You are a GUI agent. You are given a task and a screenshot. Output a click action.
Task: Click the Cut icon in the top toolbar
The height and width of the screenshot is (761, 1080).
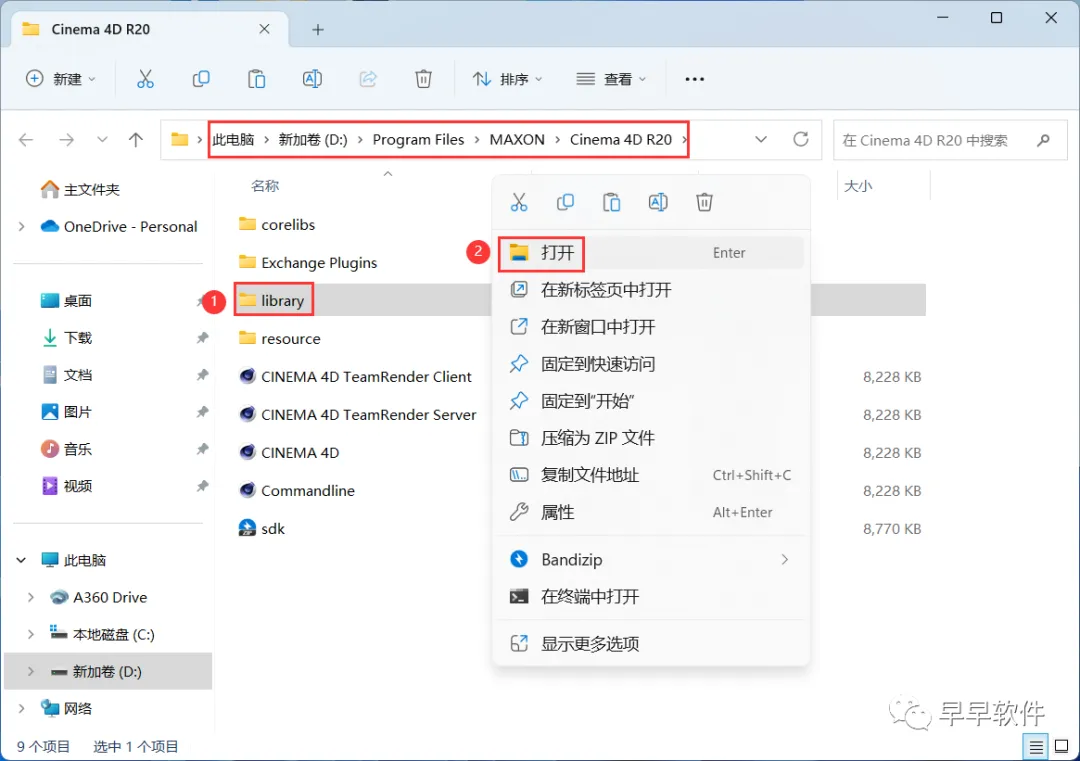tap(145, 79)
